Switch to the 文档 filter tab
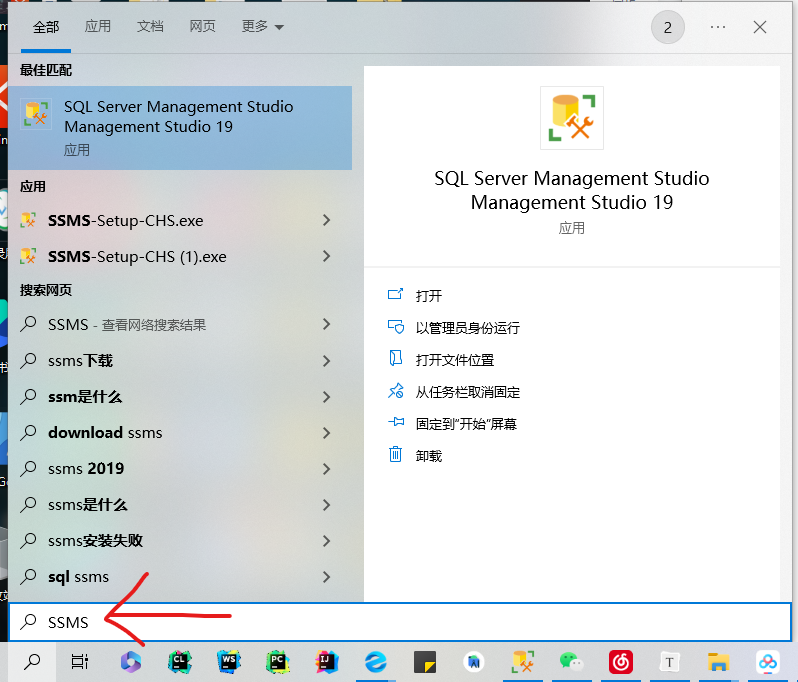 coord(150,26)
